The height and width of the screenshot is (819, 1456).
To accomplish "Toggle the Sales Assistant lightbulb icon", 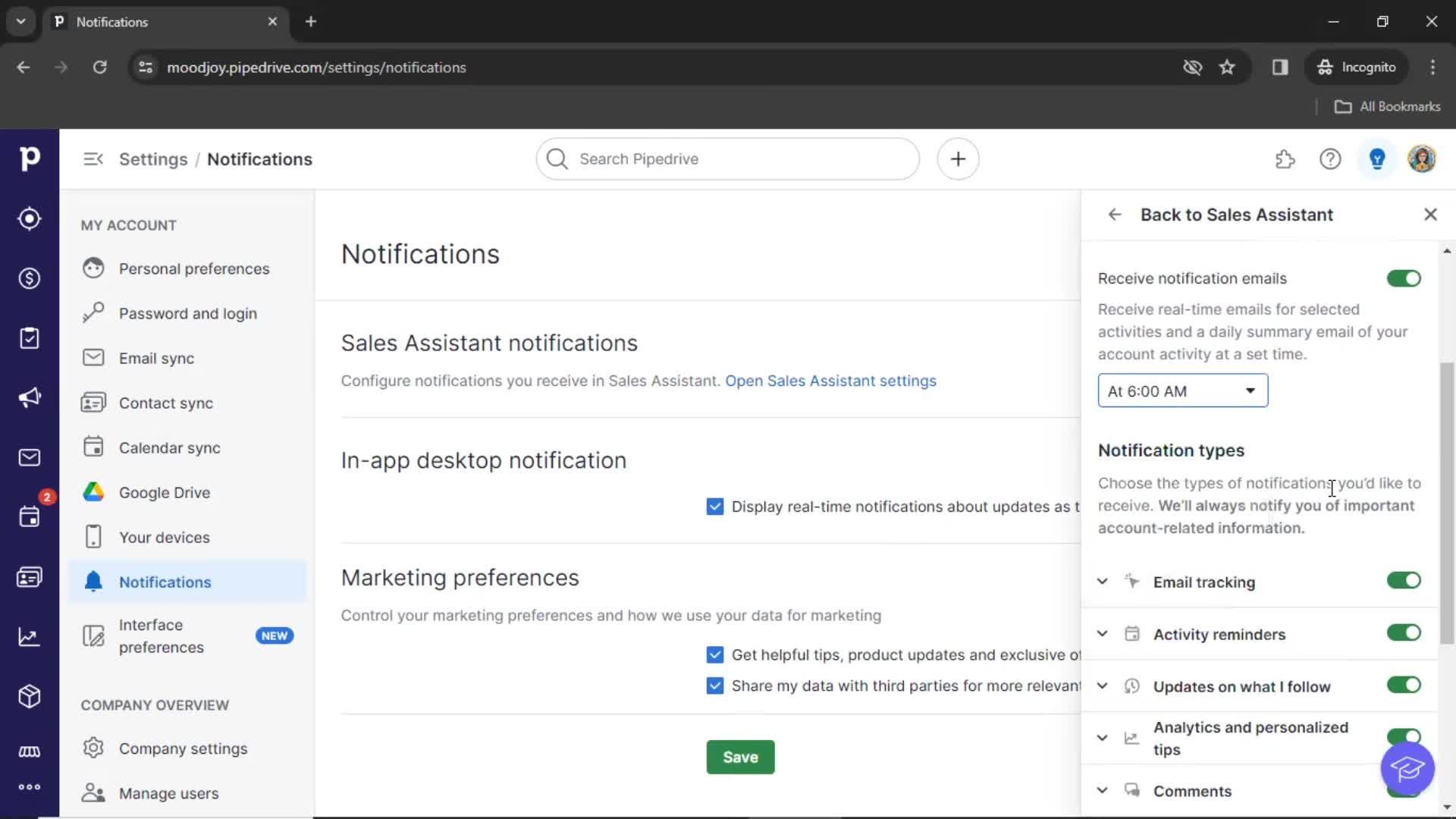I will [1377, 159].
